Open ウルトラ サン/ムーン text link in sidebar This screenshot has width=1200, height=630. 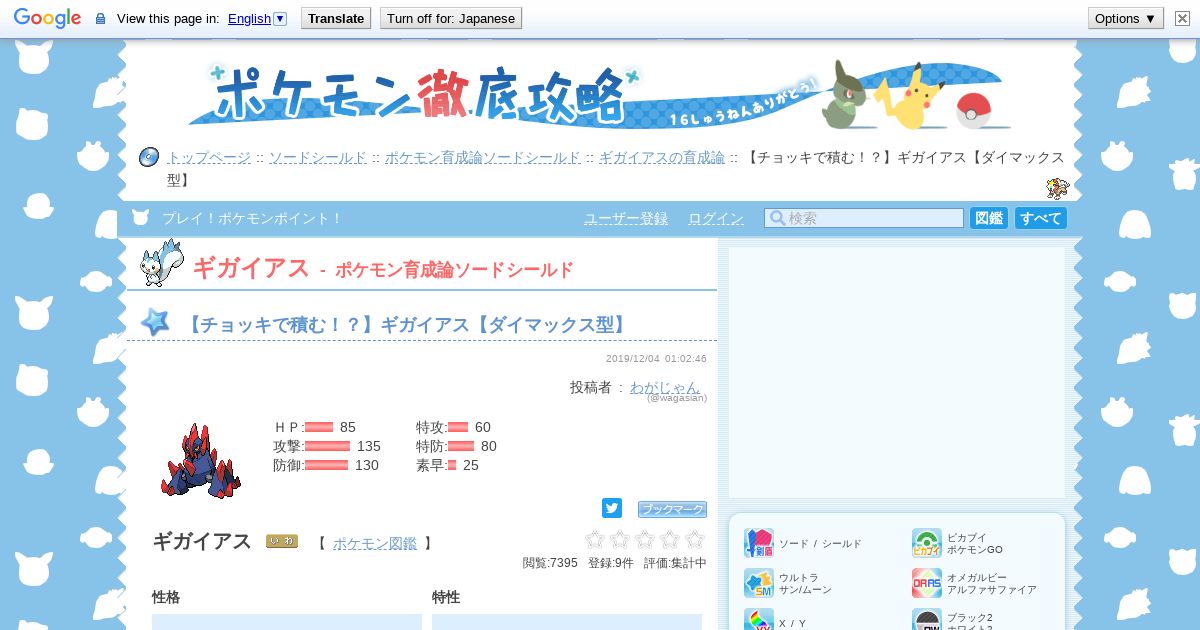tap(805, 584)
